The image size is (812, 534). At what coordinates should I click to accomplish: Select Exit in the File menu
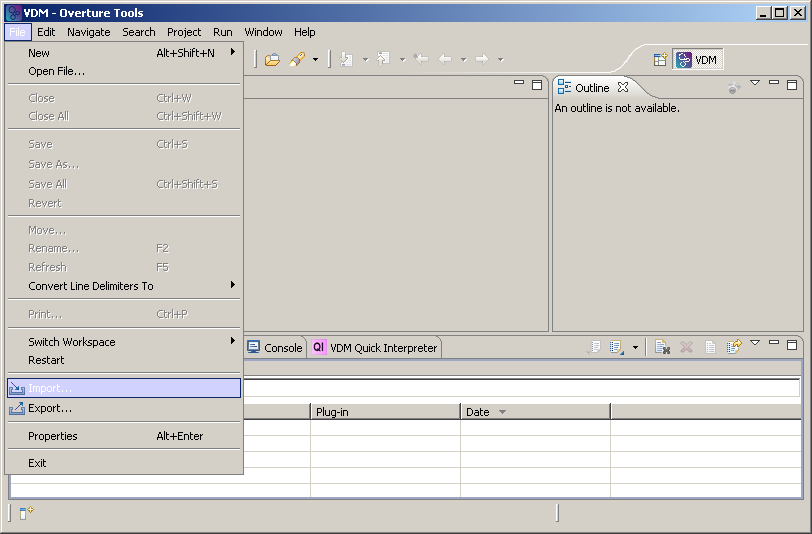(x=124, y=463)
